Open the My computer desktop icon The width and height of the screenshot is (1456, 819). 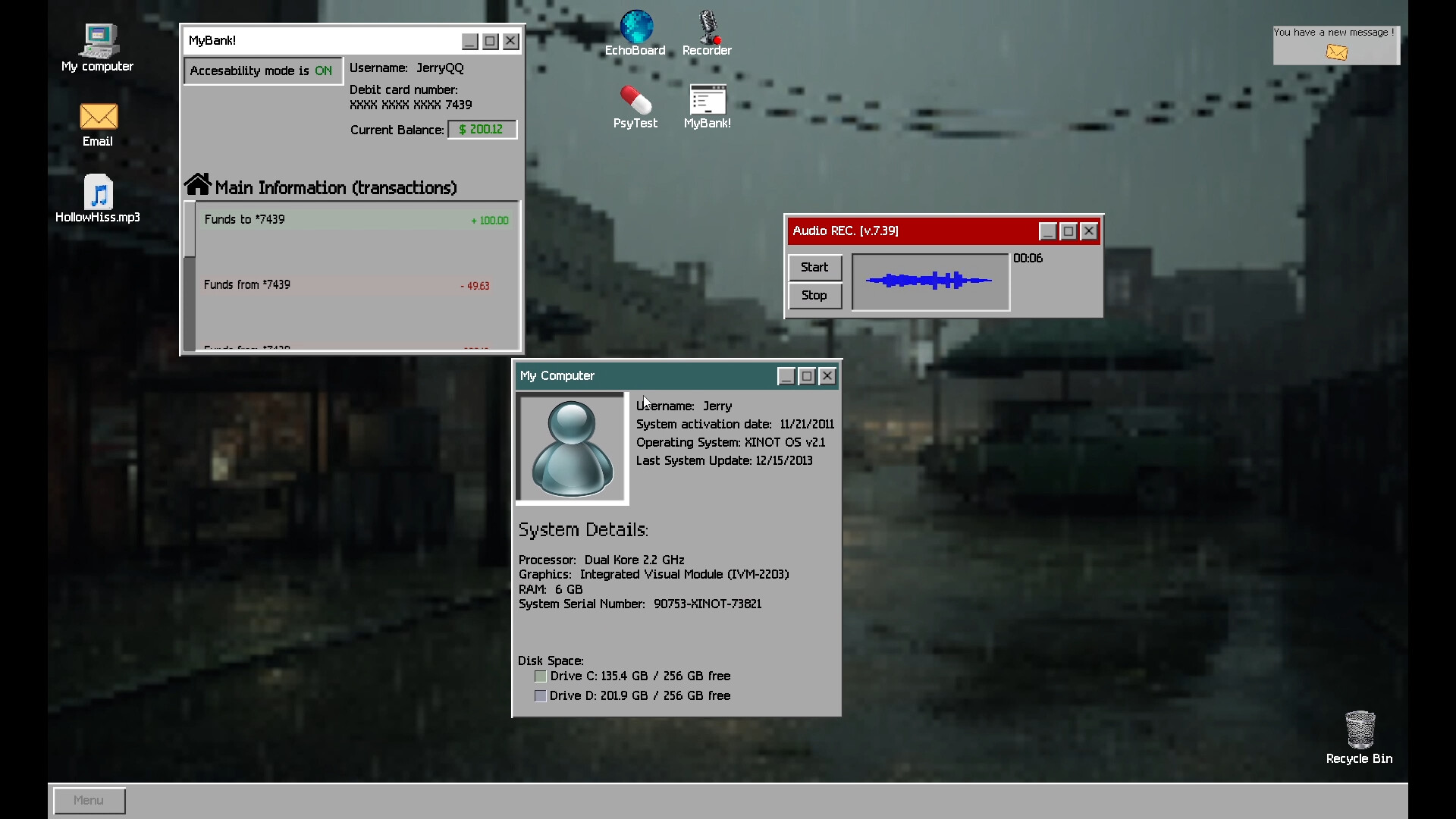tap(99, 42)
